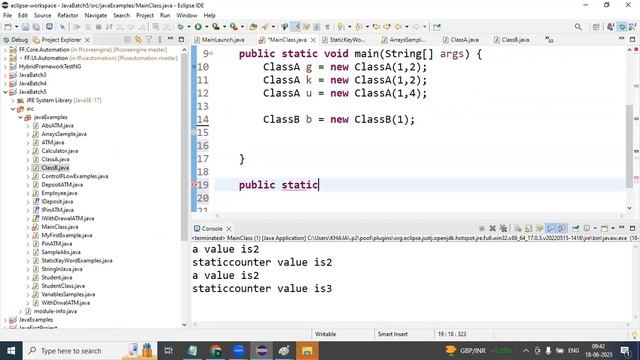Click the Save toolbar icon
This screenshot has height=360, width=640.
point(25,27)
